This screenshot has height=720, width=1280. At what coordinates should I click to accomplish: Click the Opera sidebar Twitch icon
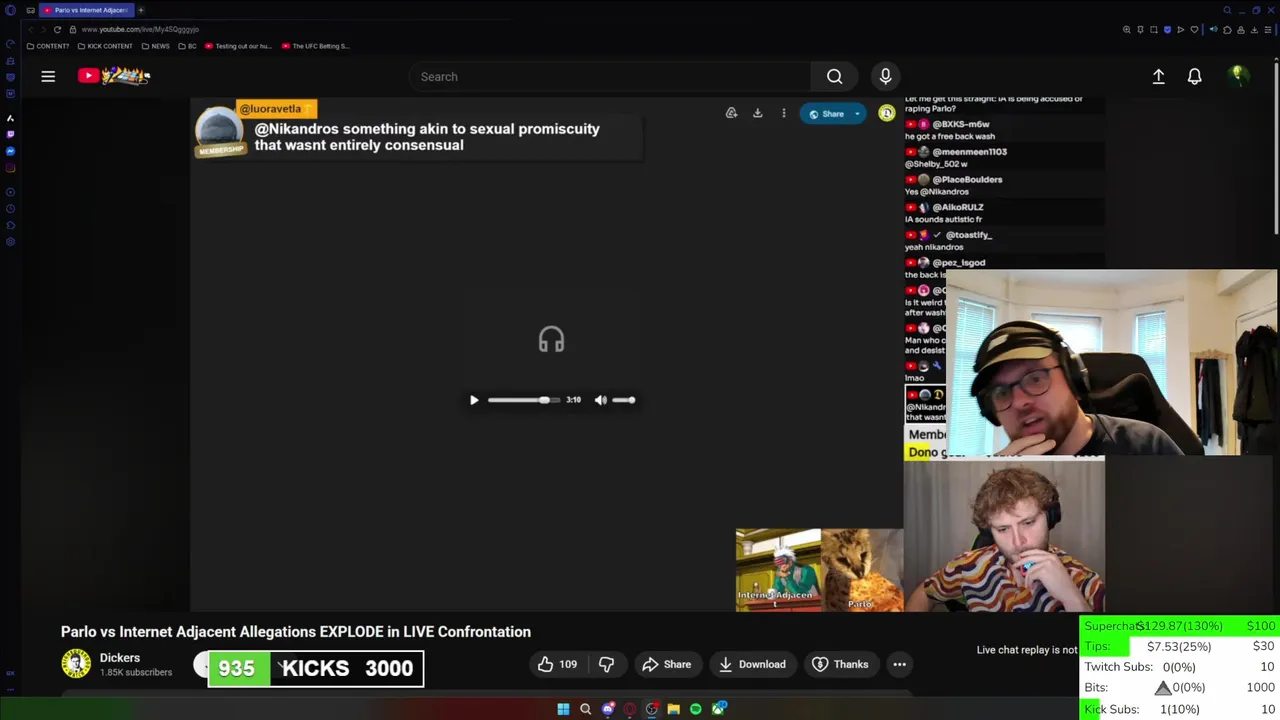tap(10, 134)
